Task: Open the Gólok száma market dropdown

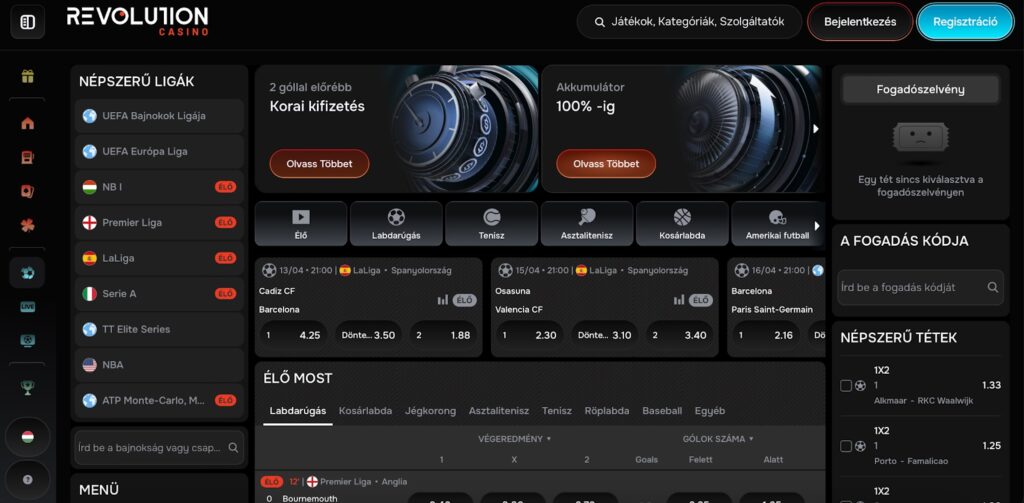Action: pyautogui.click(x=718, y=439)
